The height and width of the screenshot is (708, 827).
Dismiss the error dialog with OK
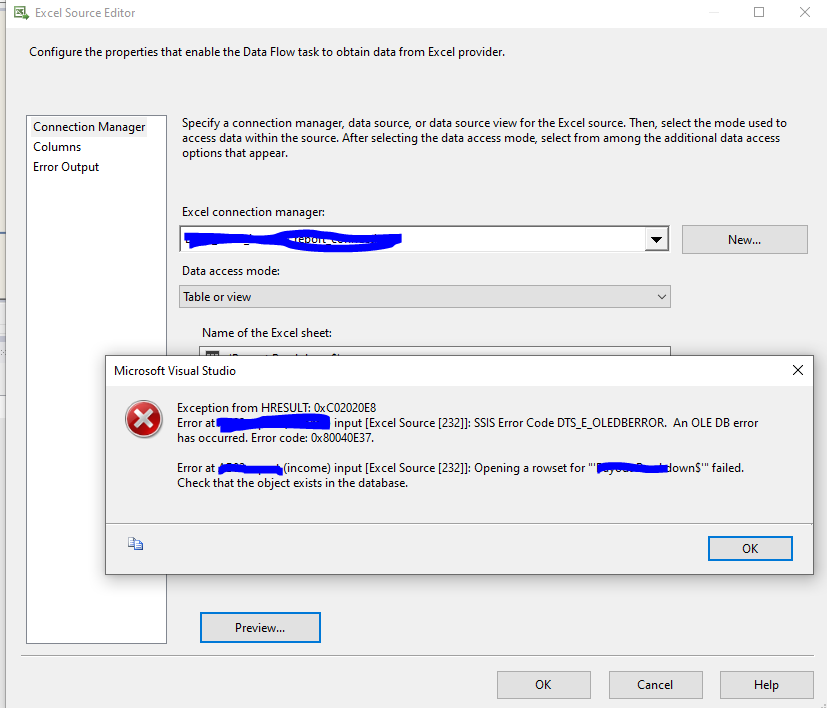pos(750,549)
